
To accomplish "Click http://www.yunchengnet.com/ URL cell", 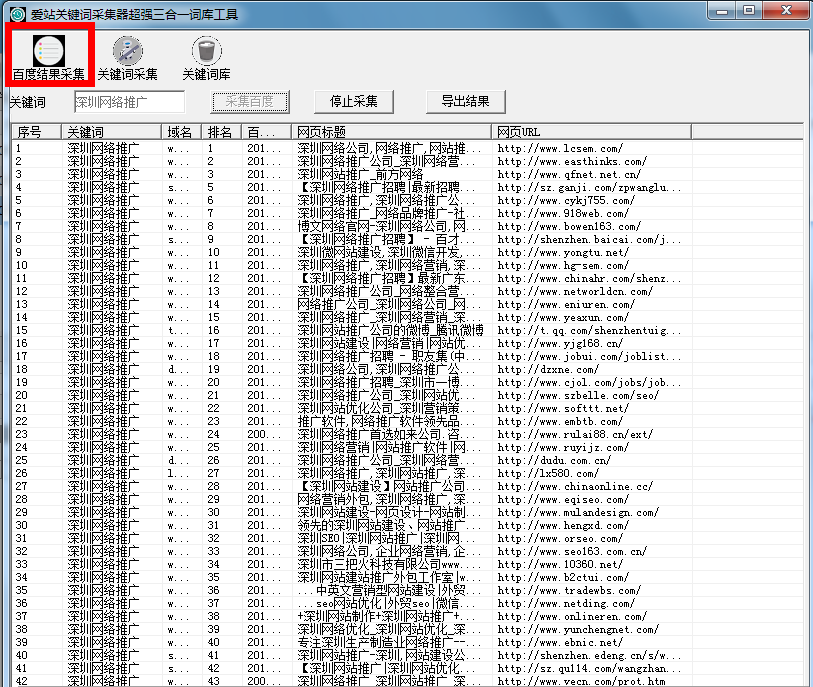I will click(578, 629).
